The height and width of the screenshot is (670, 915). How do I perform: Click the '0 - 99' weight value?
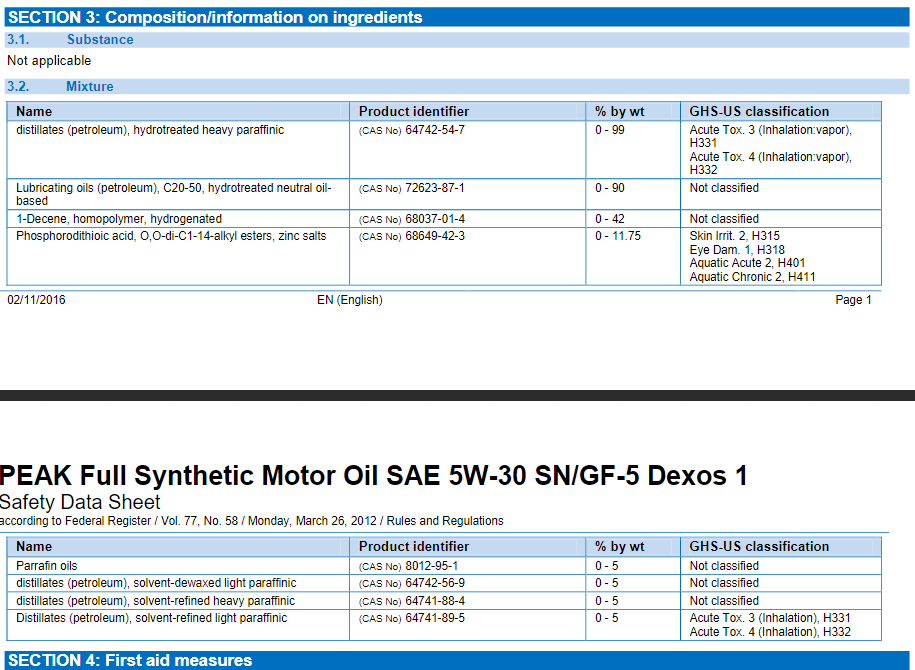(x=610, y=130)
